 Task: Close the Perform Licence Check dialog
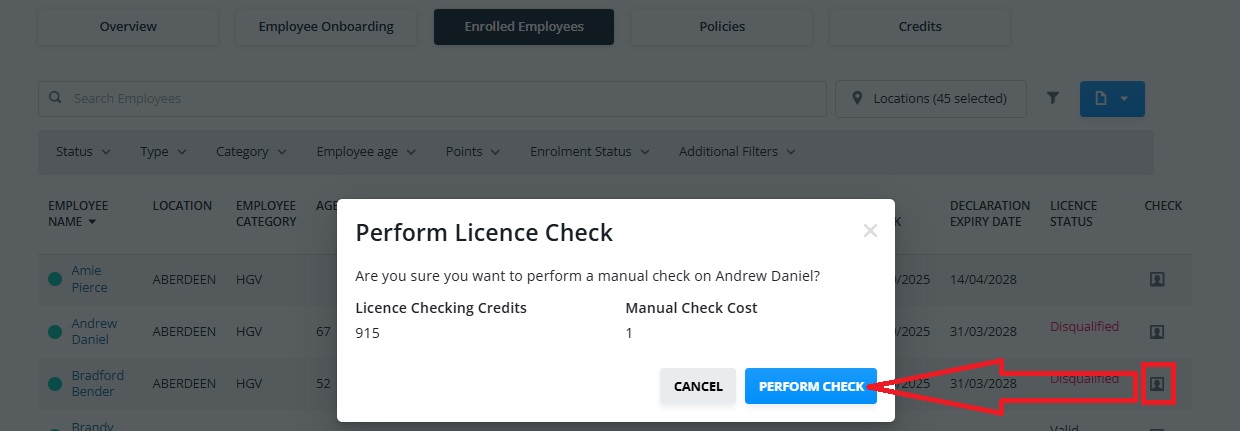870,231
